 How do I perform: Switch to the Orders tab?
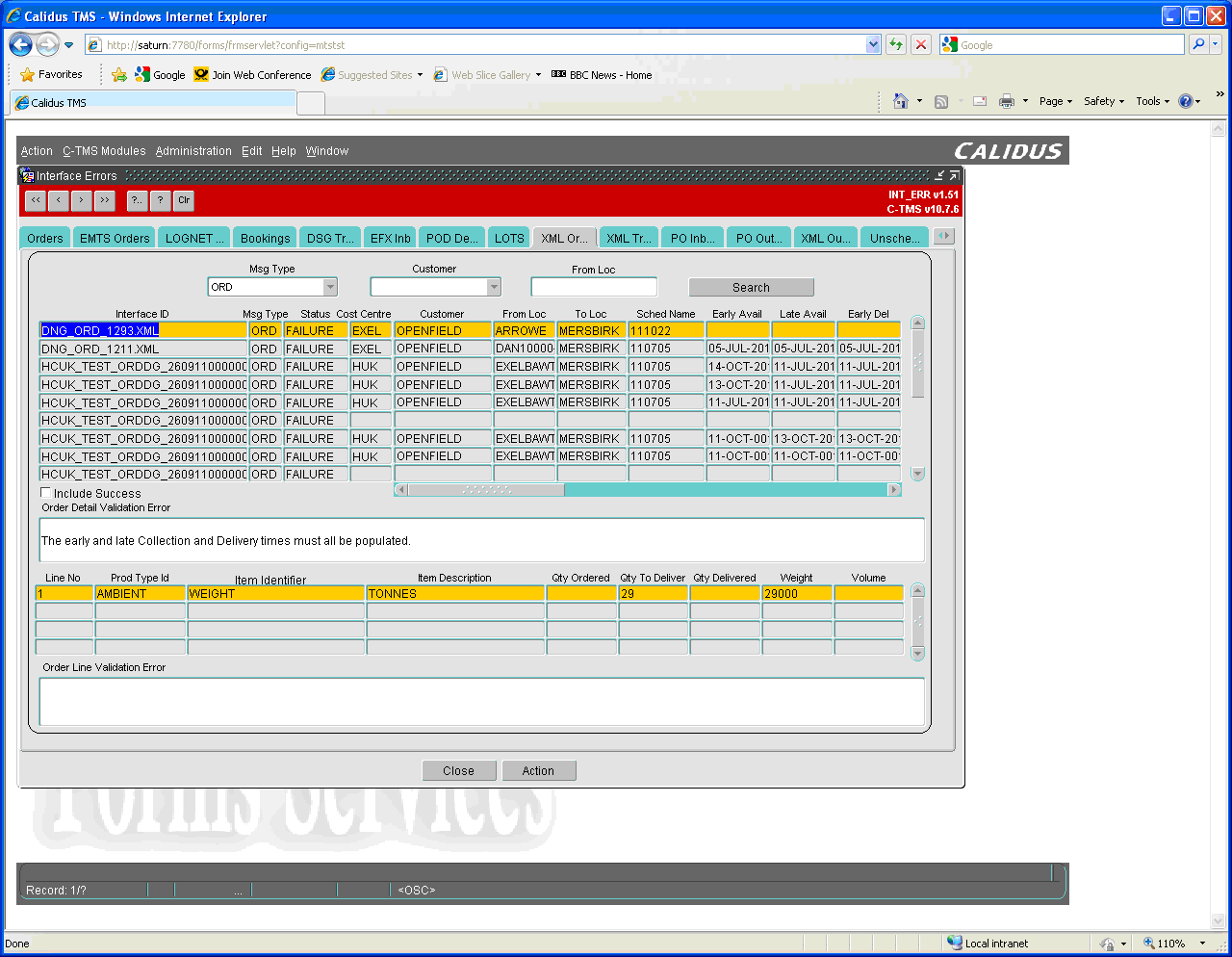[x=45, y=238]
